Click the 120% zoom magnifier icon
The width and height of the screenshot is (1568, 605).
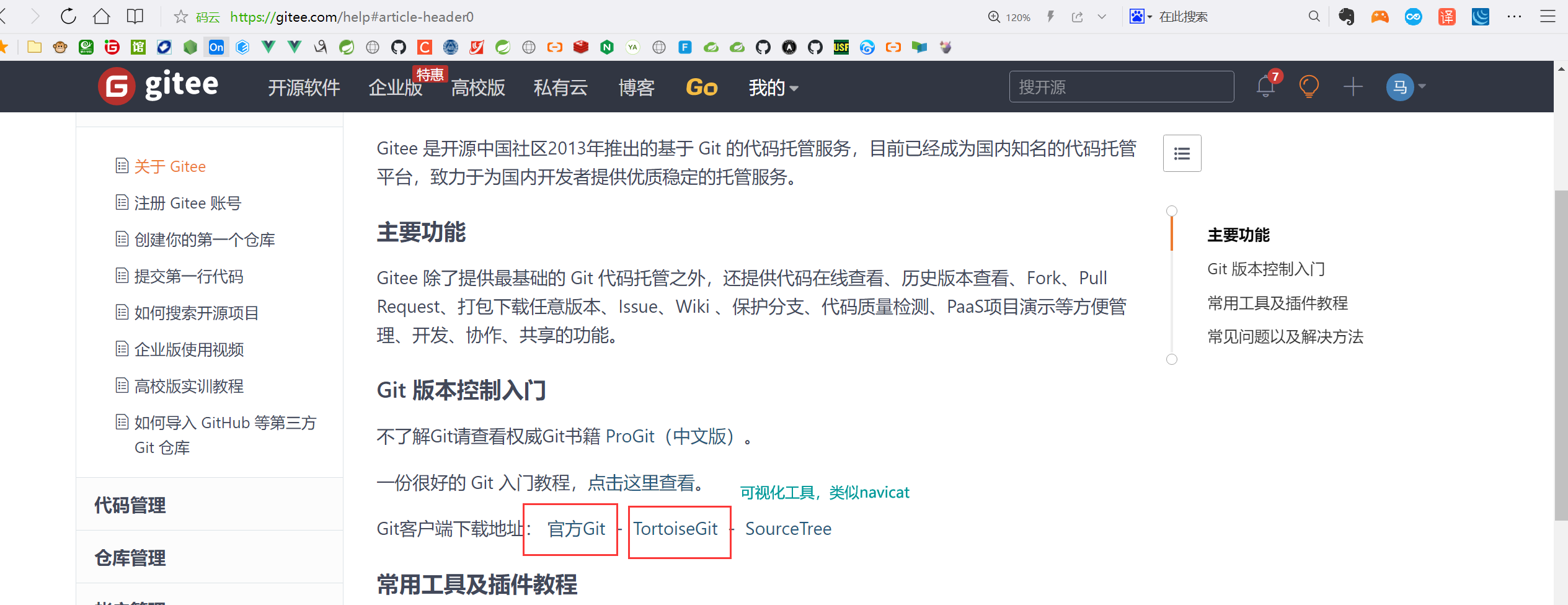pyautogui.click(x=993, y=17)
